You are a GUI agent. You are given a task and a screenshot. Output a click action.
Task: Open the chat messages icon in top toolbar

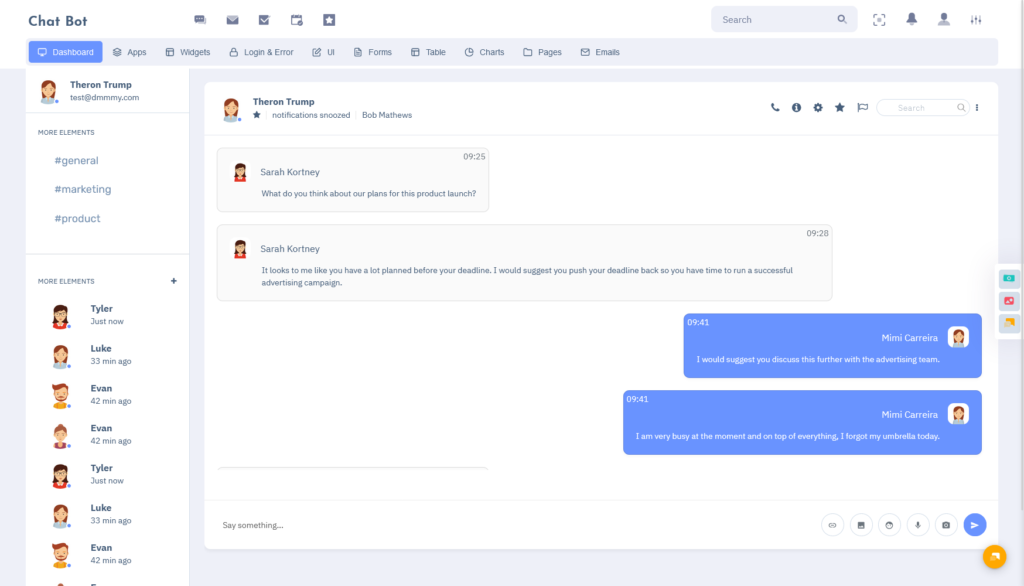pos(201,18)
